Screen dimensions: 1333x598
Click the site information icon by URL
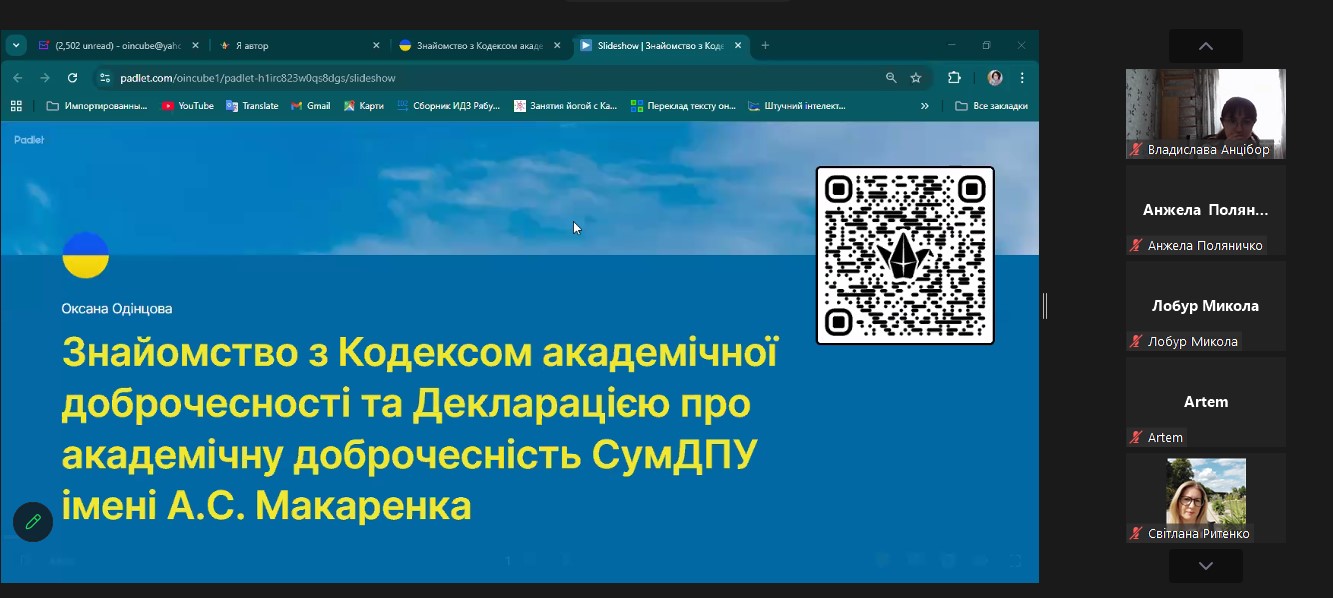click(105, 78)
